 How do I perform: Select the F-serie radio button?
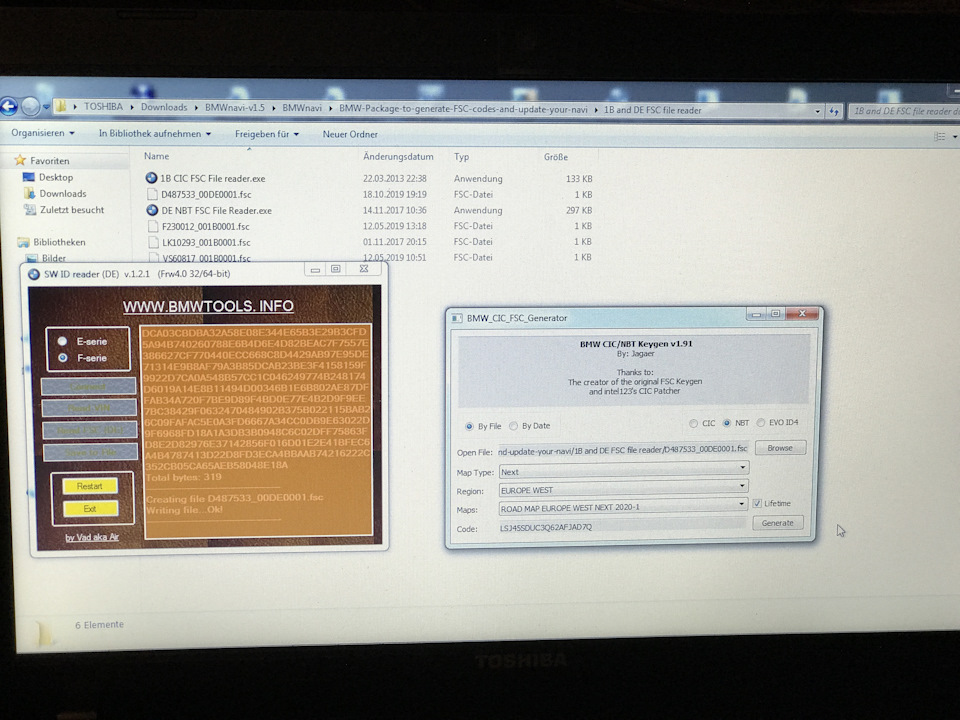click(x=62, y=358)
